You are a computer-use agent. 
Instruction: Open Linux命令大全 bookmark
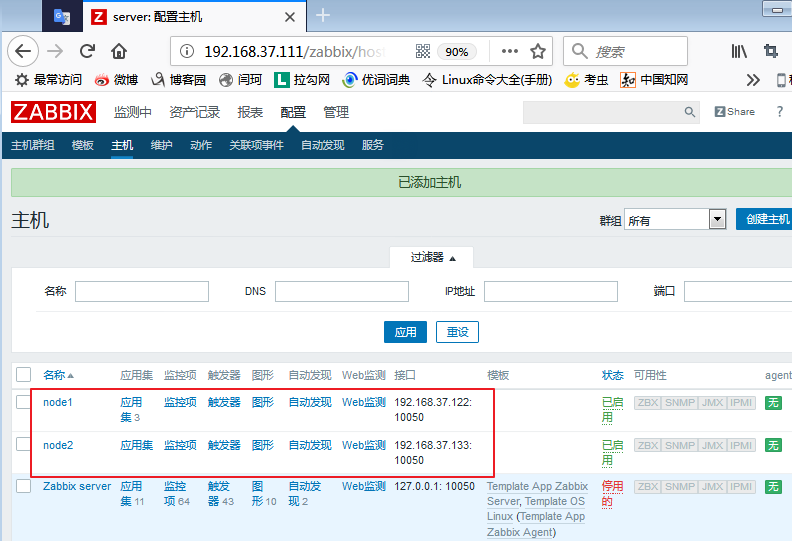click(x=487, y=80)
